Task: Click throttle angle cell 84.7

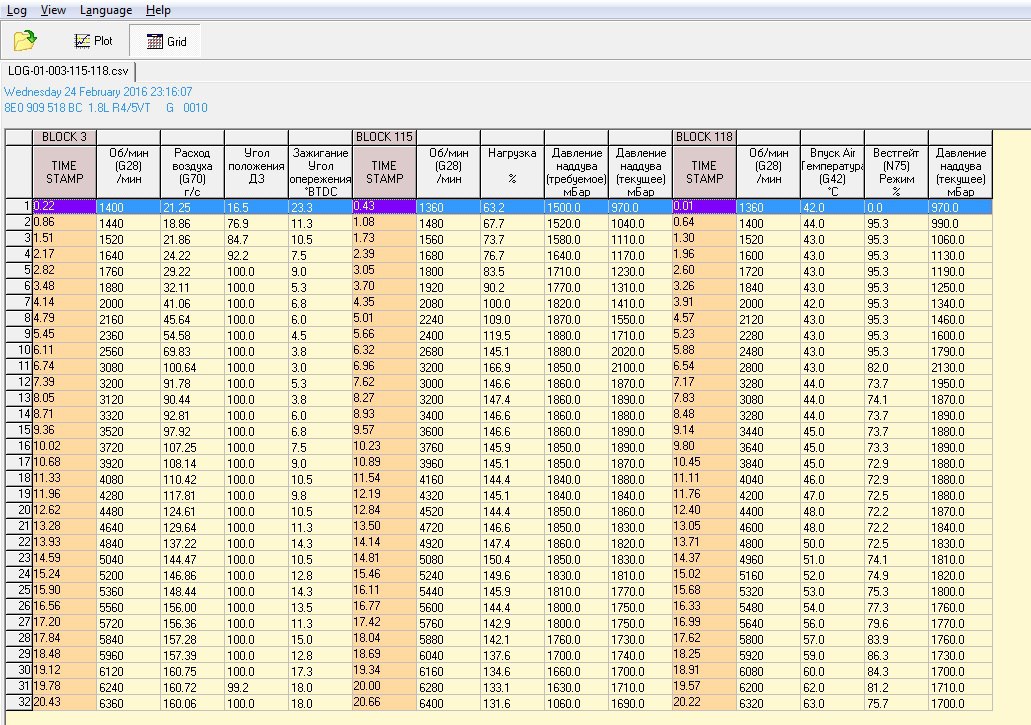Action: click(256, 239)
